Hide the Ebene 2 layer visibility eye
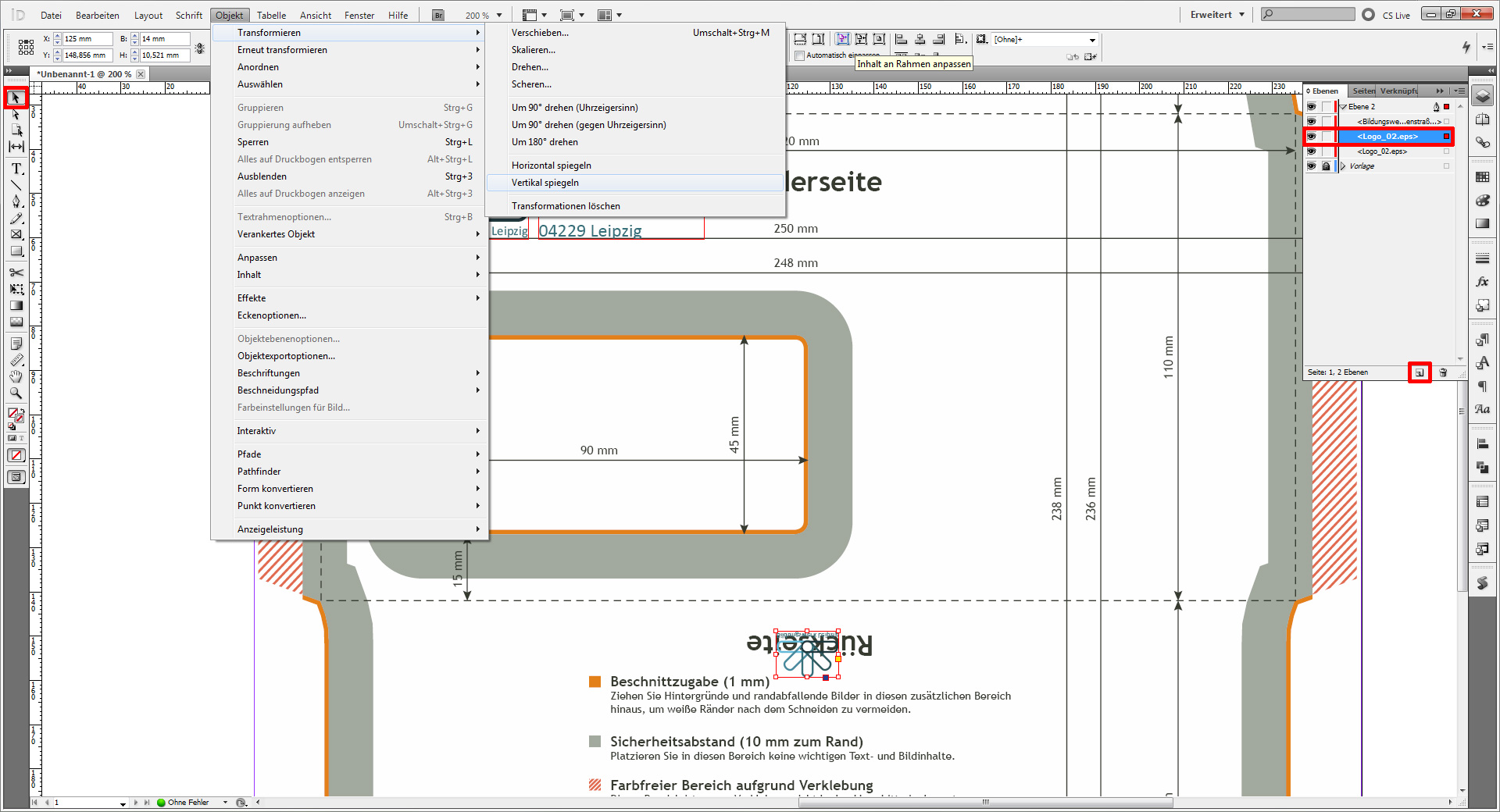This screenshot has height=812, width=1500. click(1311, 107)
